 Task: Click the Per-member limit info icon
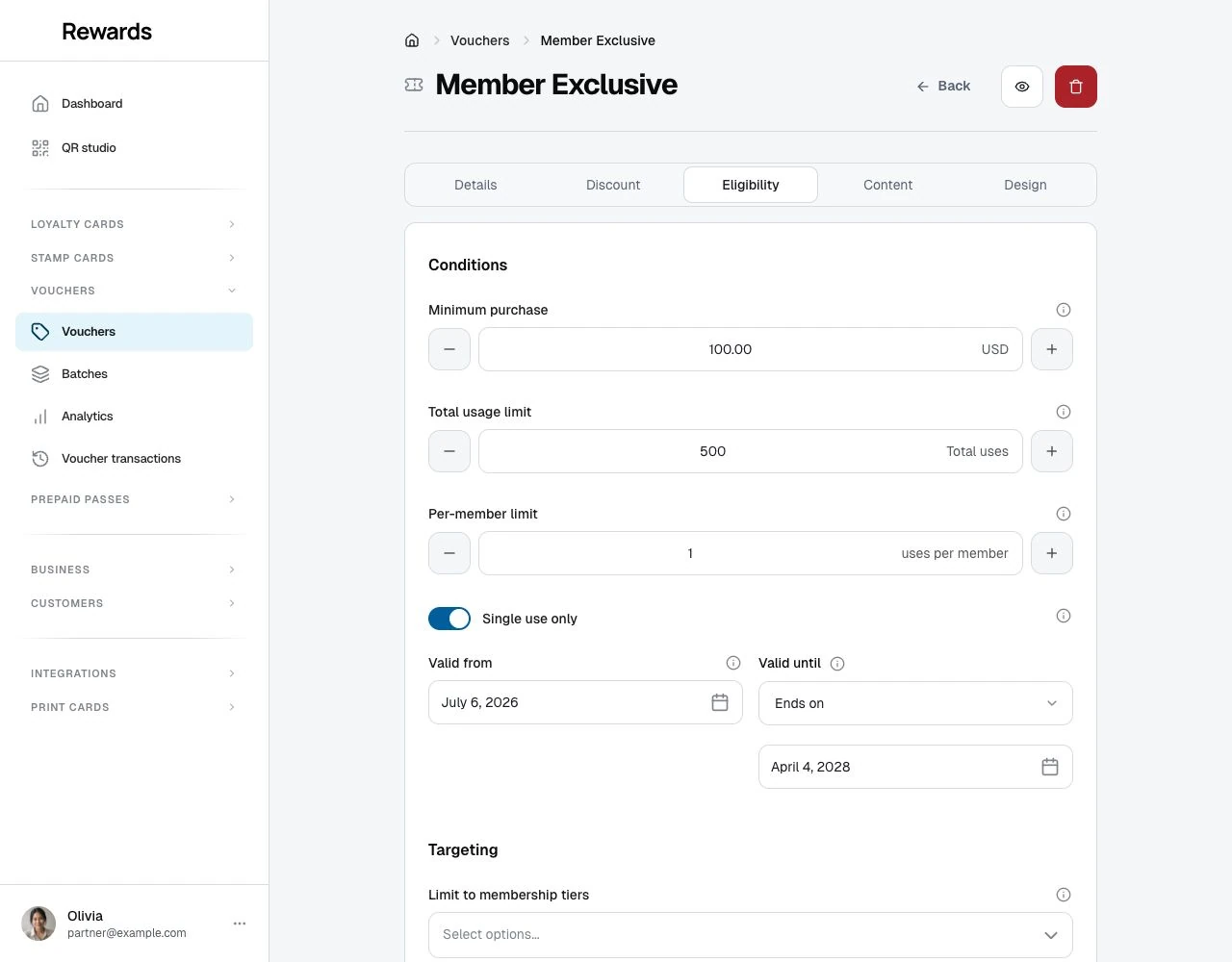1064,514
